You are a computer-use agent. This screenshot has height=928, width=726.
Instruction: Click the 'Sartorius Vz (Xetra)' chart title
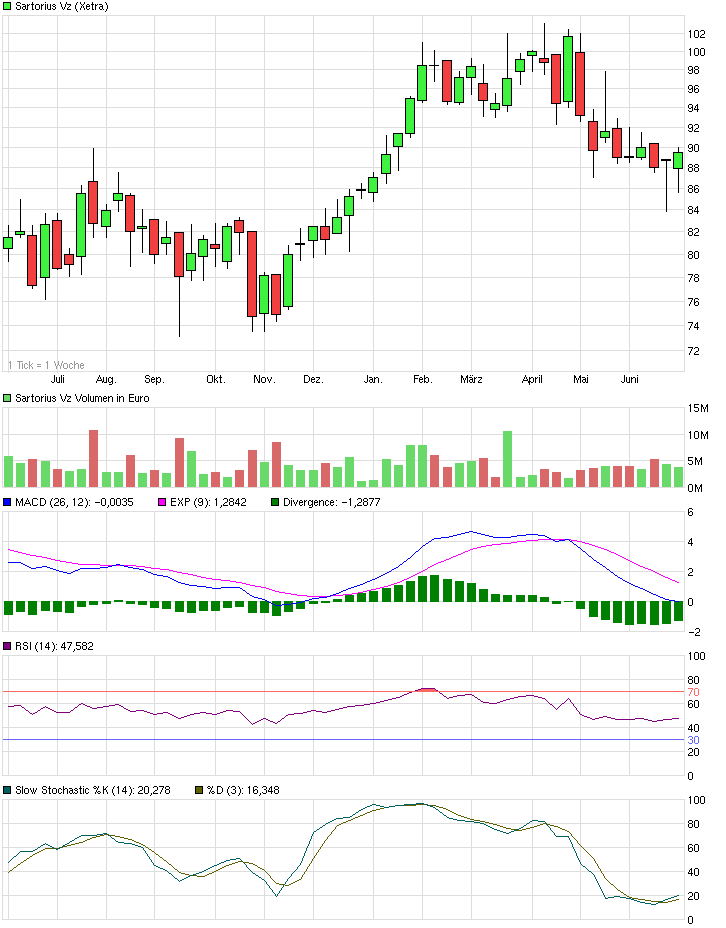point(62,7)
